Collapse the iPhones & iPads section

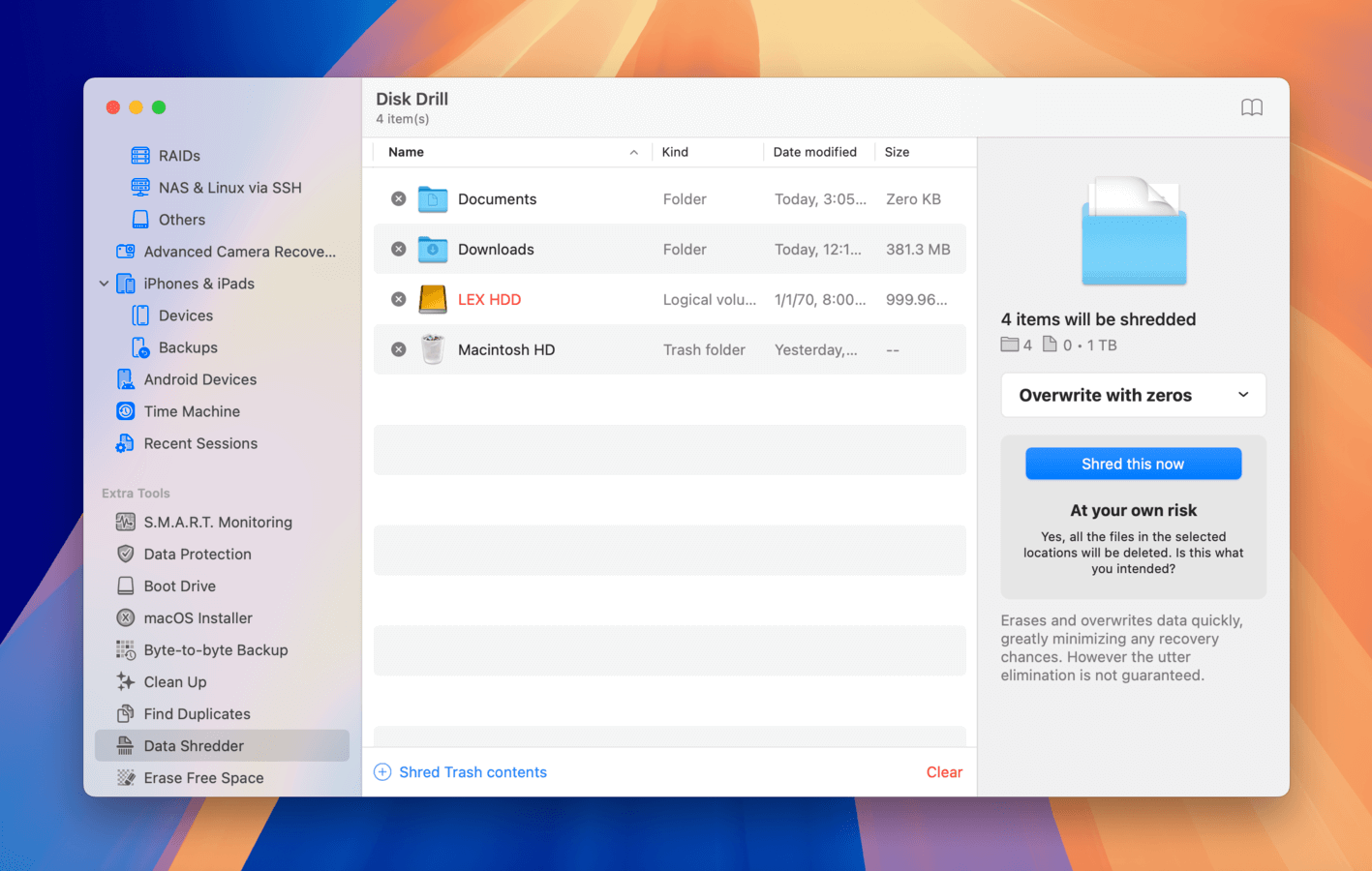(104, 284)
